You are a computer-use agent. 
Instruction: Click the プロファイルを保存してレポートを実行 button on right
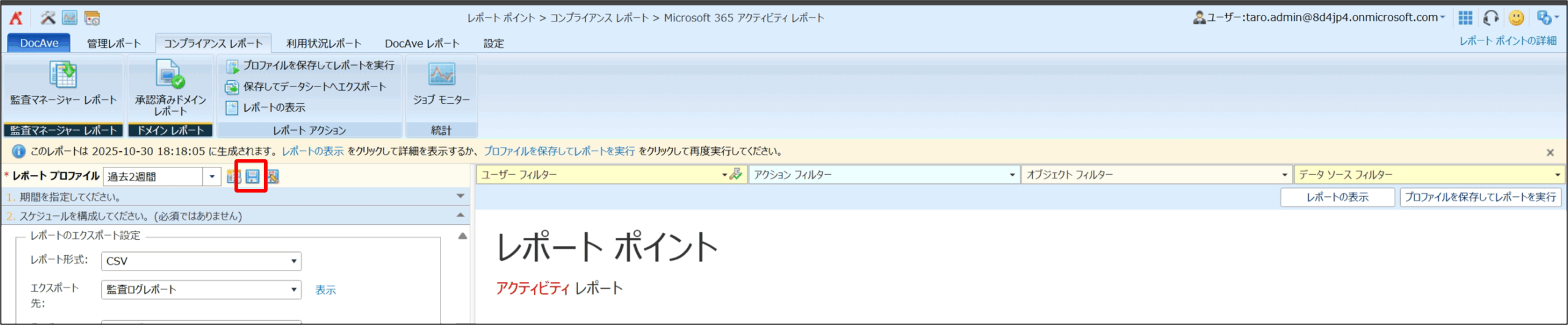pyautogui.click(x=1480, y=197)
